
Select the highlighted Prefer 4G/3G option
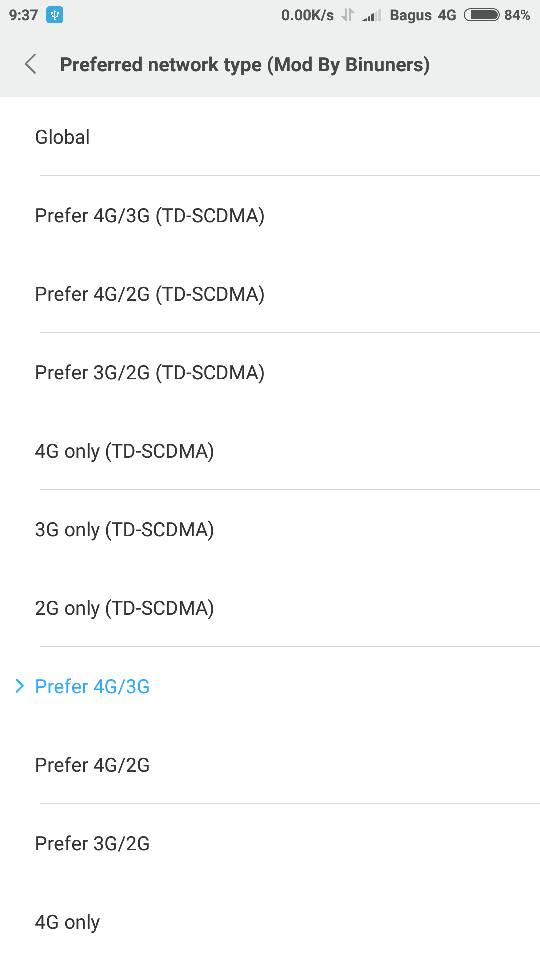tap(270, 686)
